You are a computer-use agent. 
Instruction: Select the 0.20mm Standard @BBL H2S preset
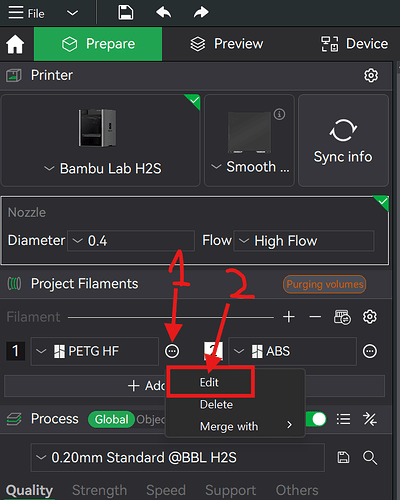tap(178, 458)
